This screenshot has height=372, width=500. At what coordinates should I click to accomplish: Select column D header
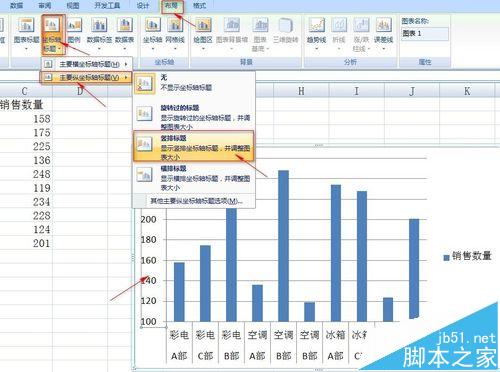click(x=80, y=91)
